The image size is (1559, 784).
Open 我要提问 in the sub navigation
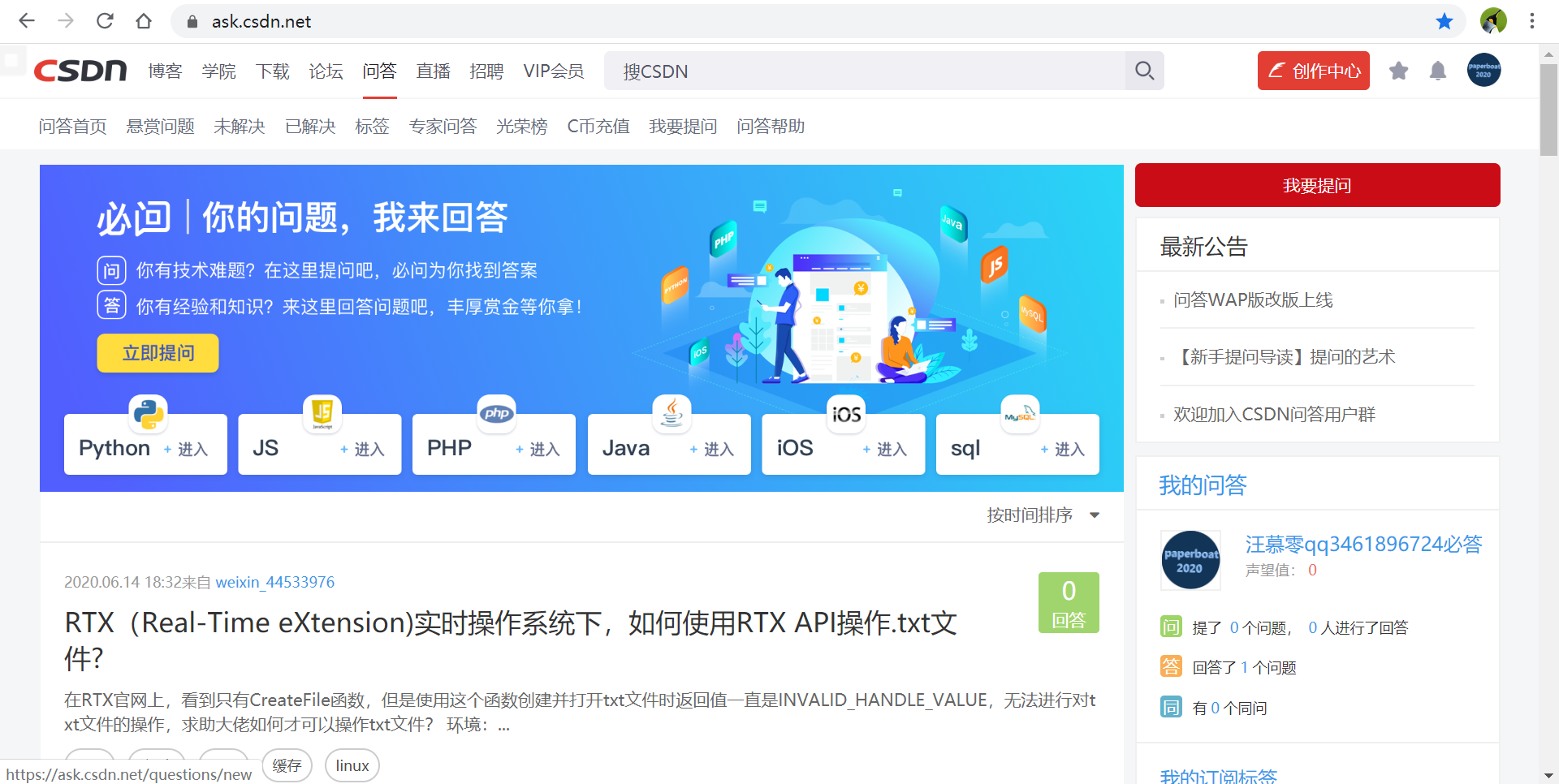point(683,127)
